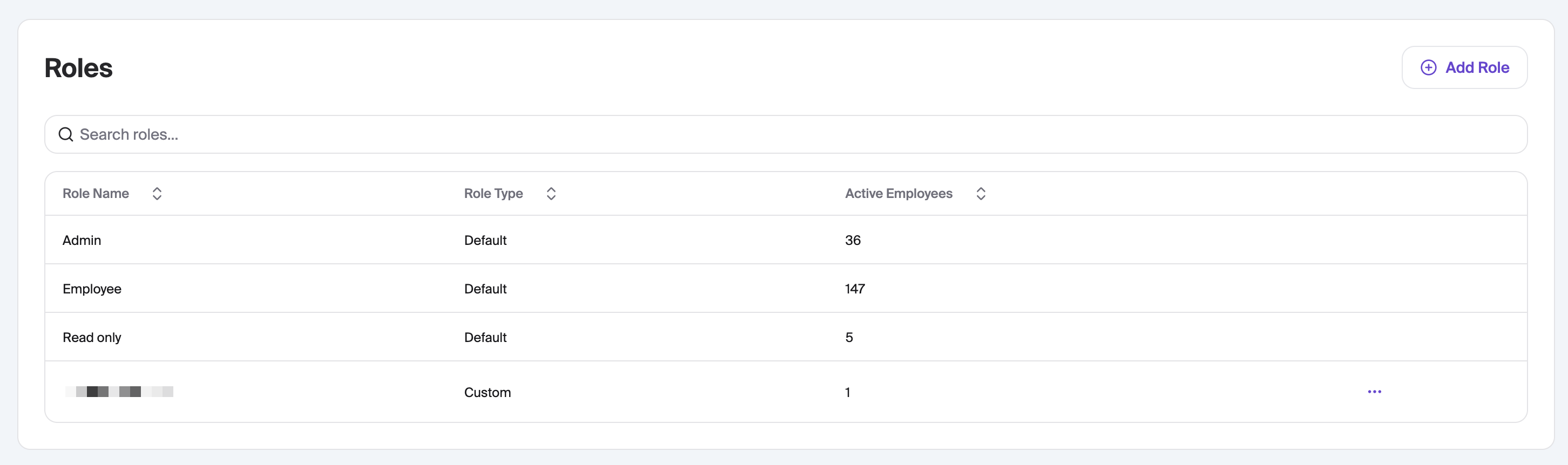Select the Admin role row
The width and height of the screenshot is (1568, 465).
(82, 240)
